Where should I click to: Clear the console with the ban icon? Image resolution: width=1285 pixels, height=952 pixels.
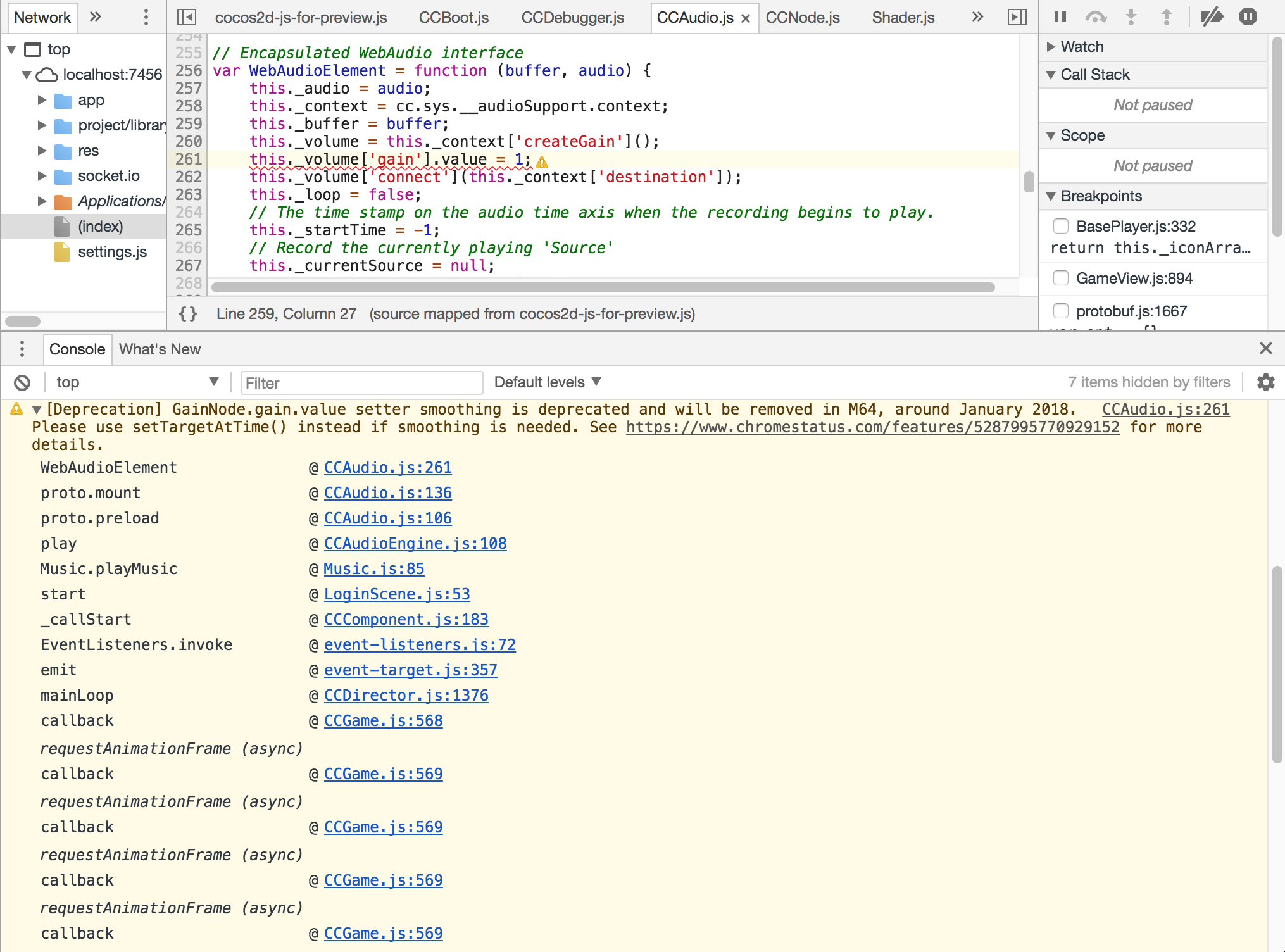pos(22,382)
